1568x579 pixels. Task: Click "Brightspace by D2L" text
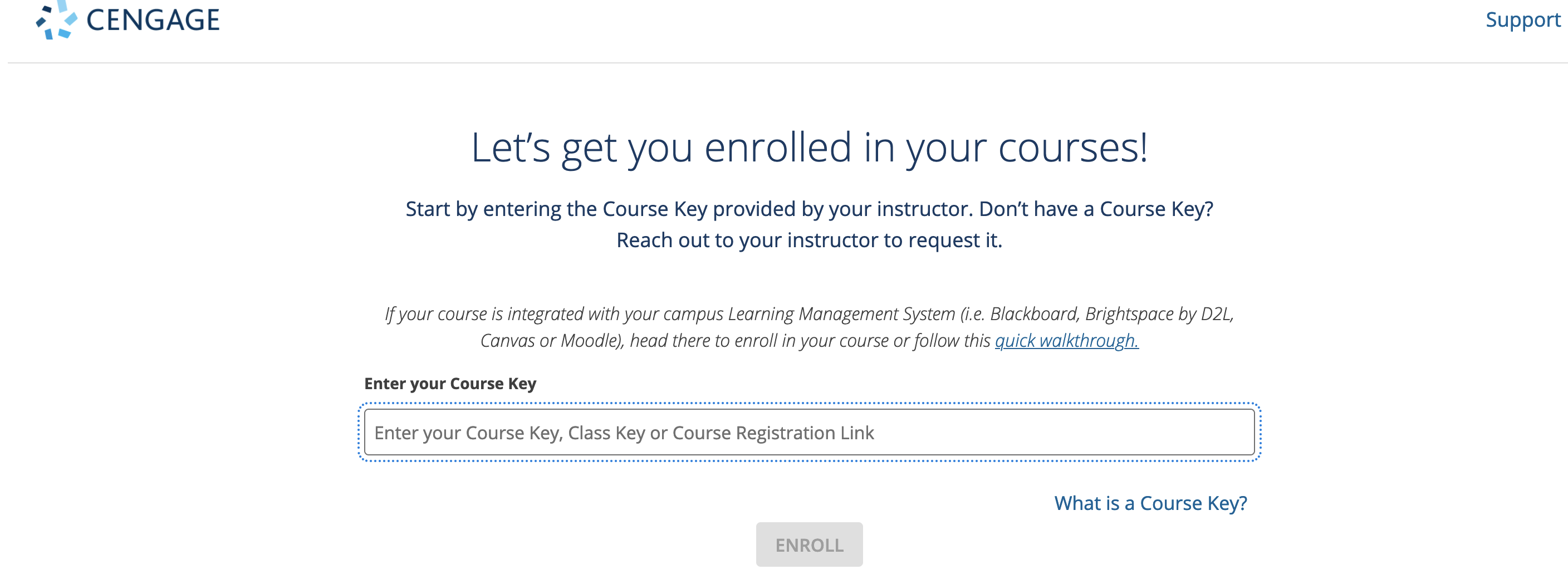[x=1158, y=314]
